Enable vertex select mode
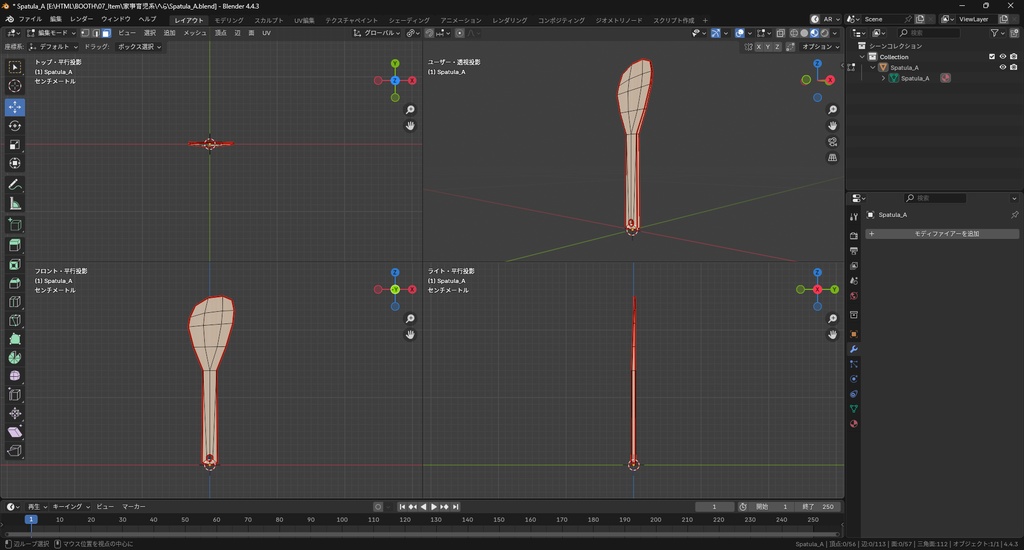 click(85, 33)
